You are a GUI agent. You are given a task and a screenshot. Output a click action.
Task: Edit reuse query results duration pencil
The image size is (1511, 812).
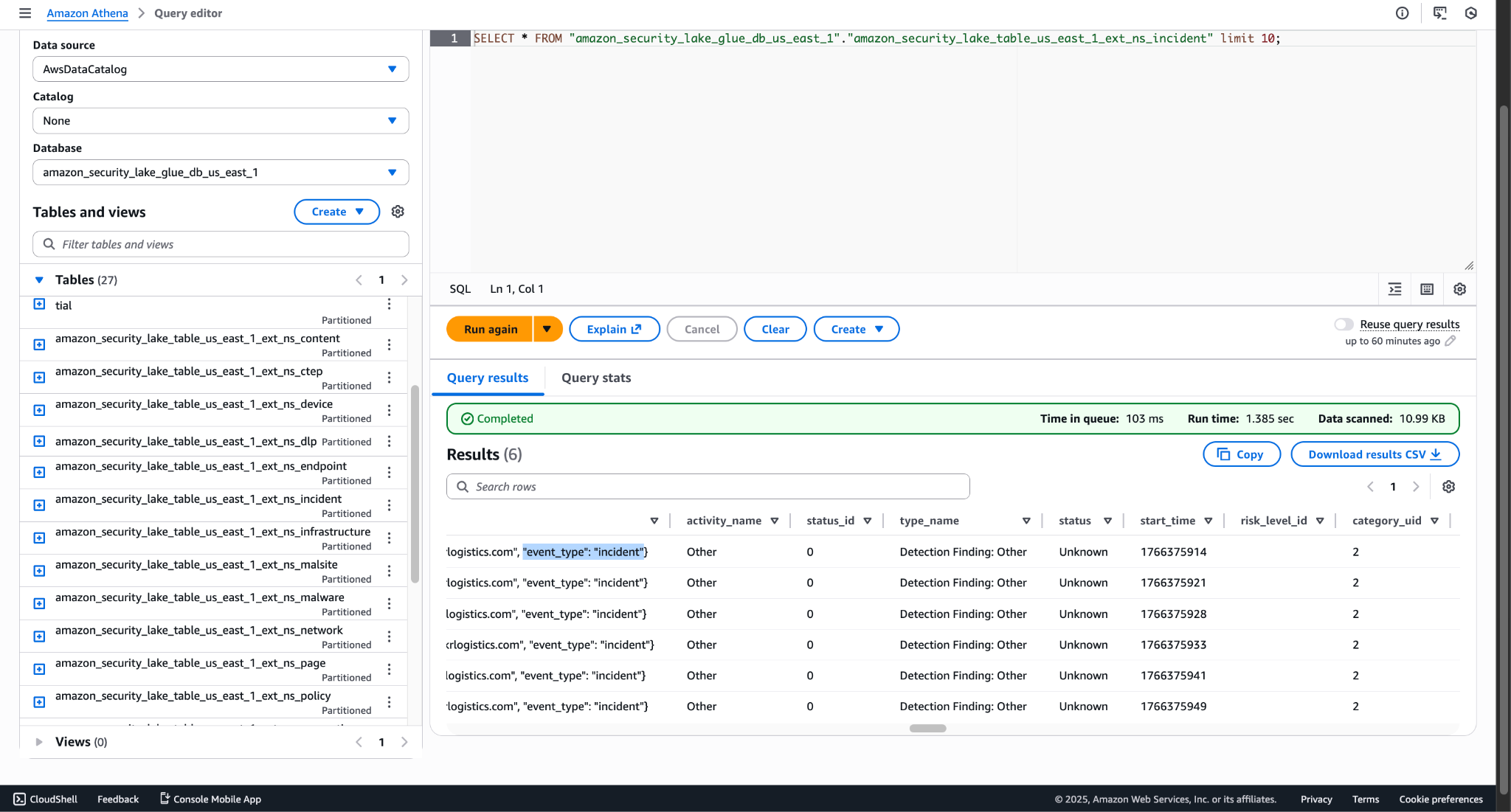coord(1451,341)
